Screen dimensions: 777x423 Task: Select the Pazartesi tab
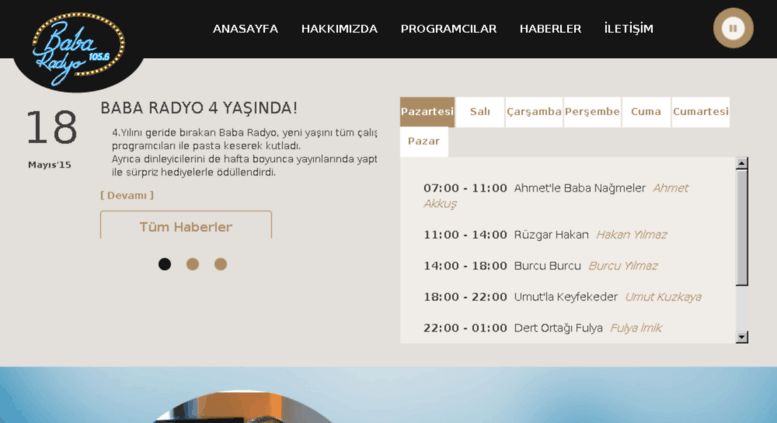[427, 112]
